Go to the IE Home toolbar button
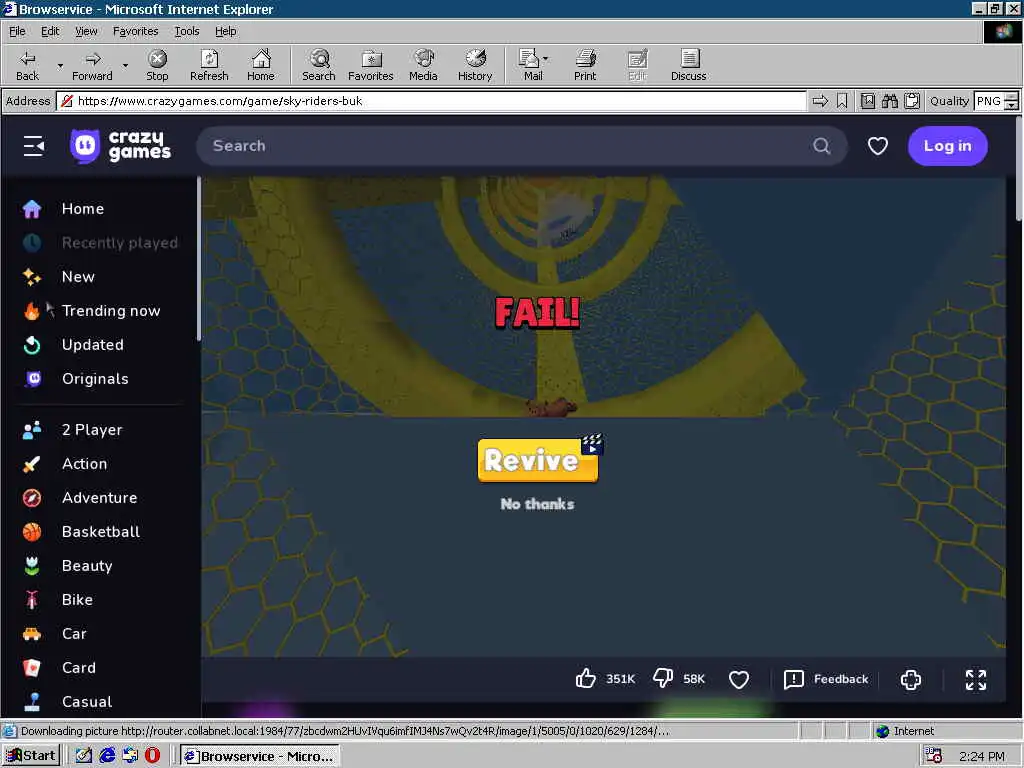Viewport: 1024px width, 768px height. (261, 65)
